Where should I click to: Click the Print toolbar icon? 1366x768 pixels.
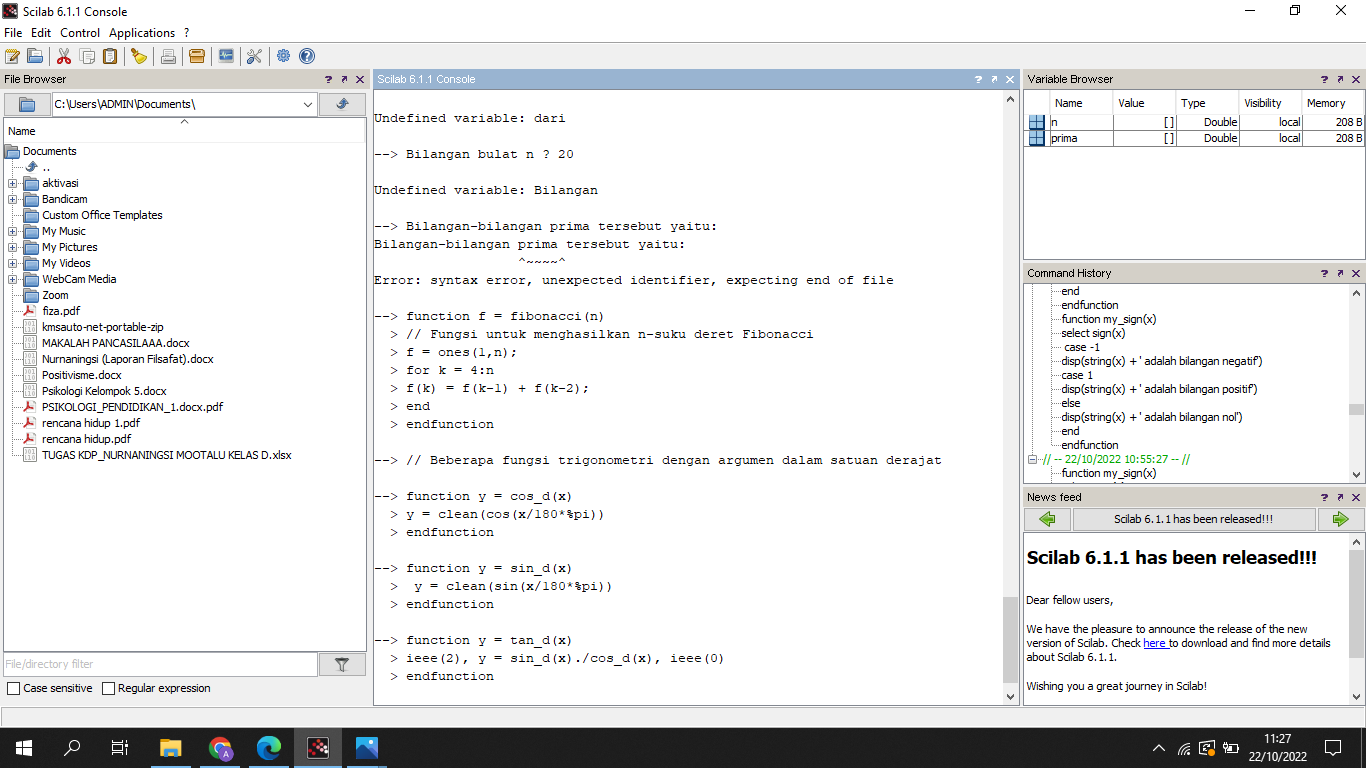pos(168,56)
